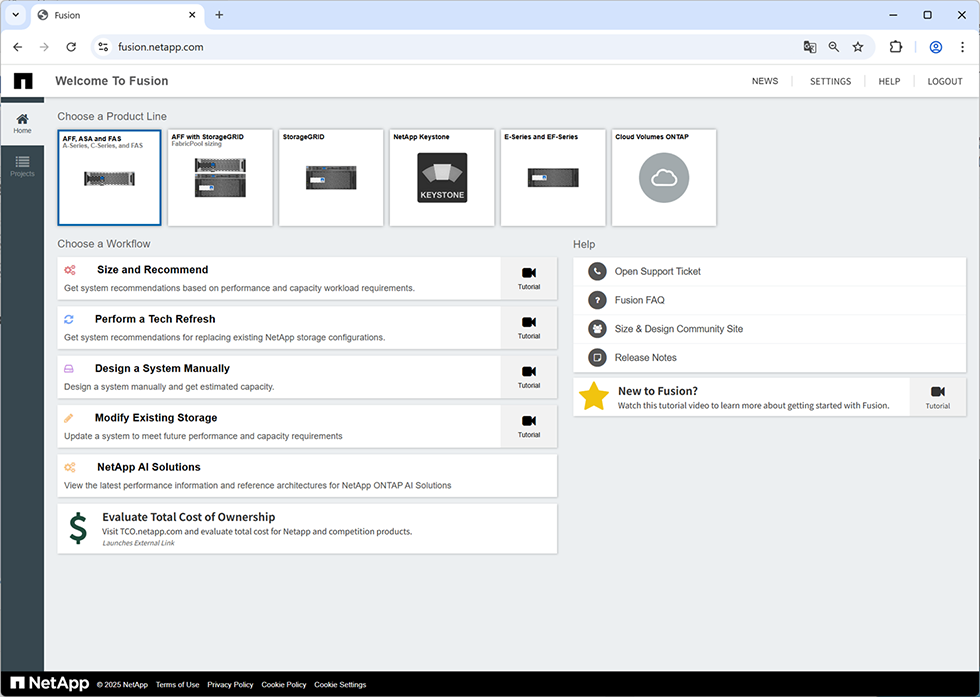This screenshot has height=697, width=980.
Task: Close the Fusion browser tab
Action: click(x=192, y=15)
